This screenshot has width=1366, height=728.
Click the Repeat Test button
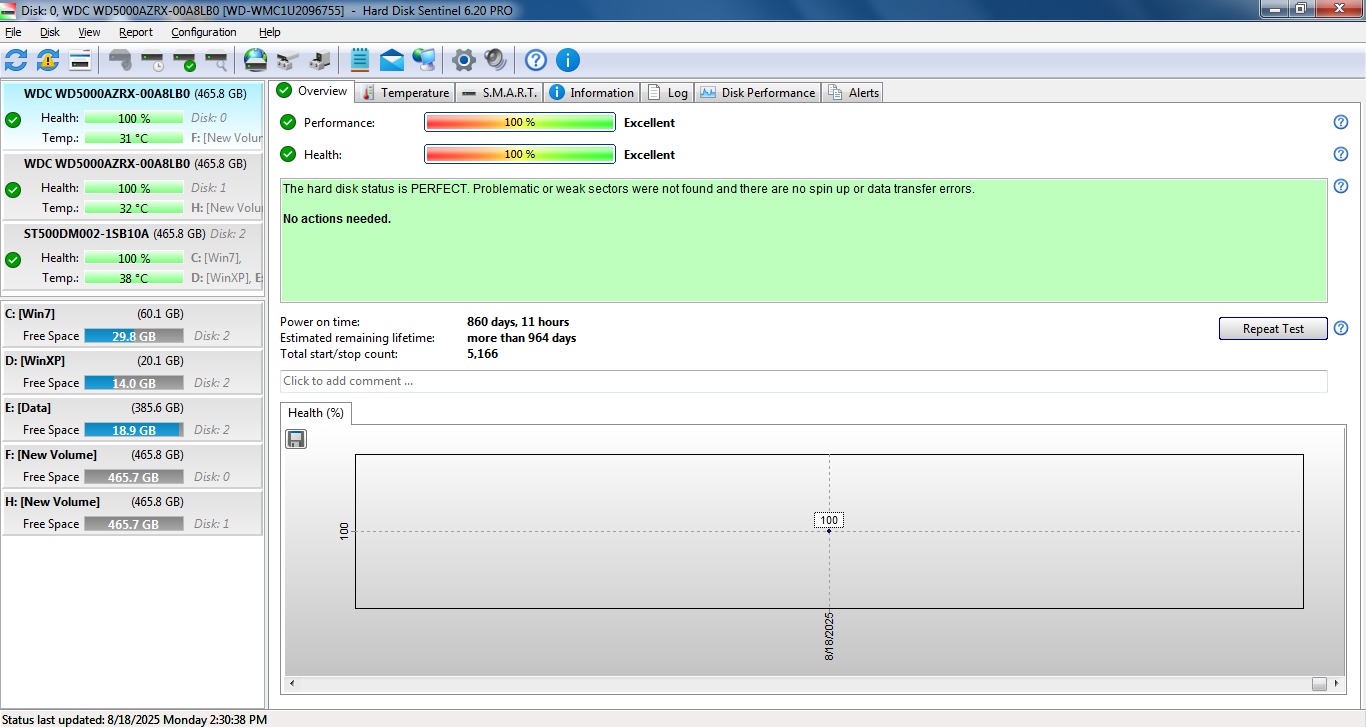[x=1273, y=328]
